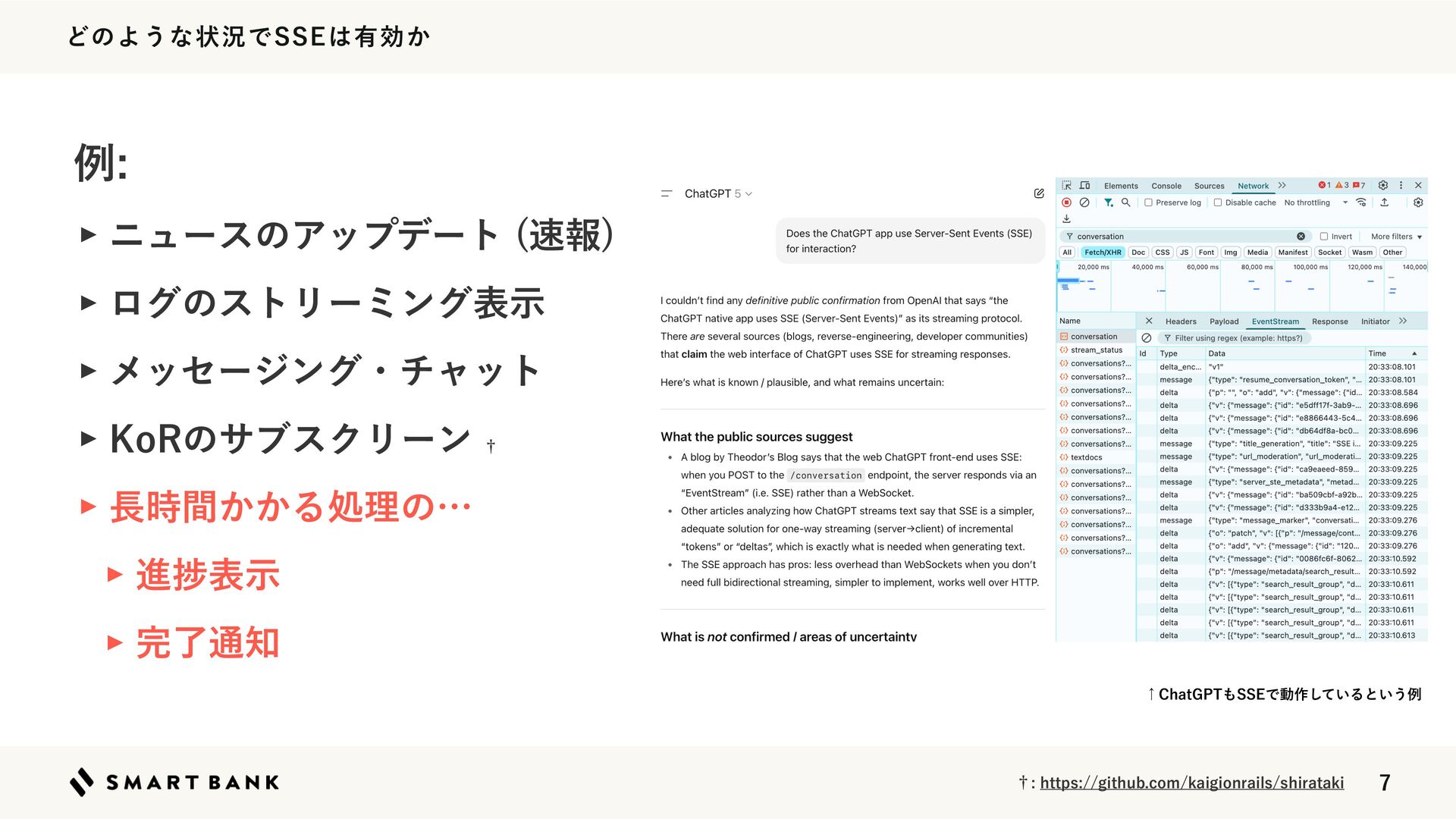Check the Invert filter checkbox
Image resolution: width=1456 pixels, height=819 pixels.
pos(1324,237)
